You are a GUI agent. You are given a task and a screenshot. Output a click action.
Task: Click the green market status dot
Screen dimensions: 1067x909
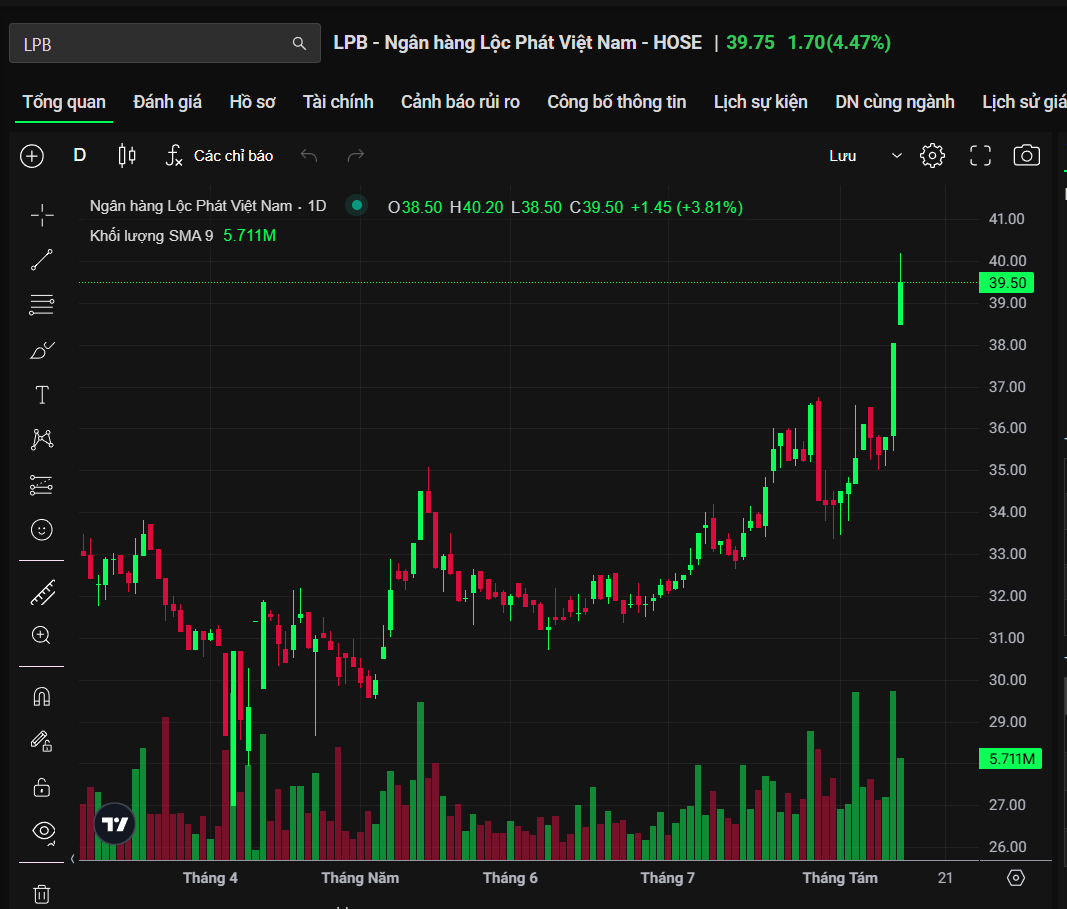click(357, 205)
